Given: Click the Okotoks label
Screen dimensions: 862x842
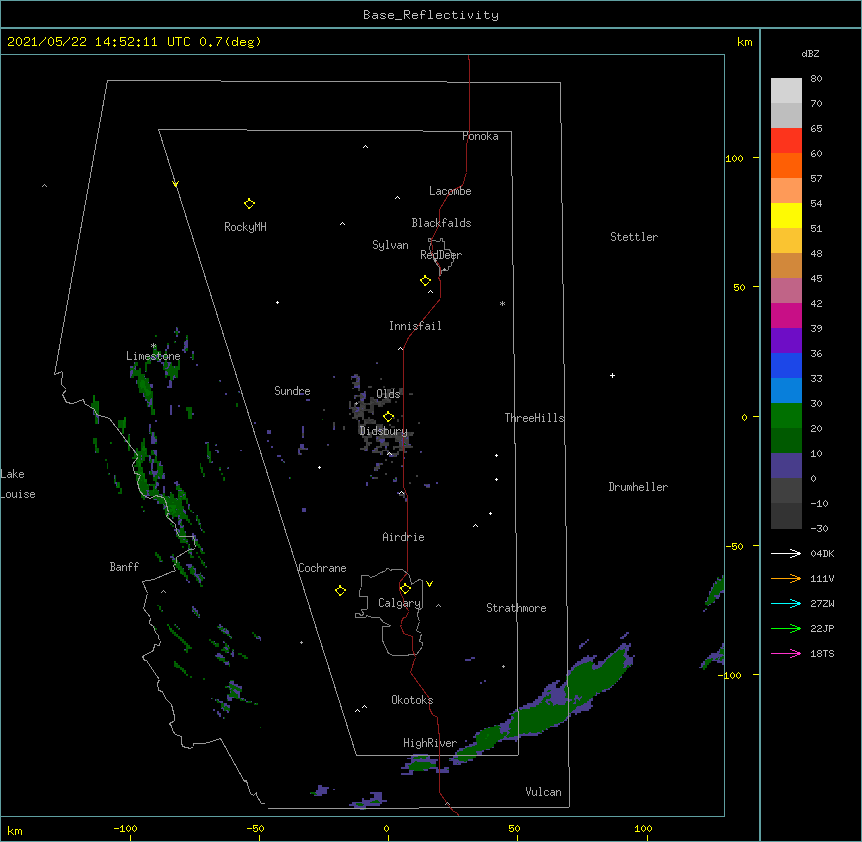Looking at the screenshot, I should point(412,700).
